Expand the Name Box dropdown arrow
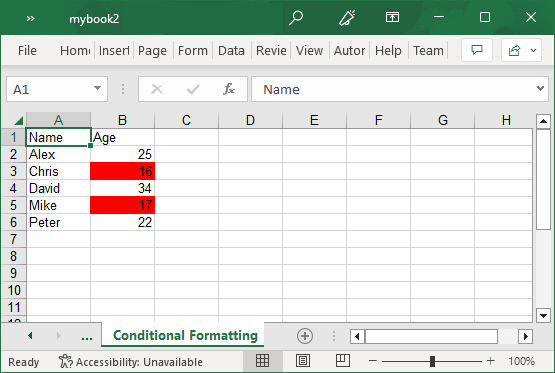 pyautogui.click(x=97, y=88)
